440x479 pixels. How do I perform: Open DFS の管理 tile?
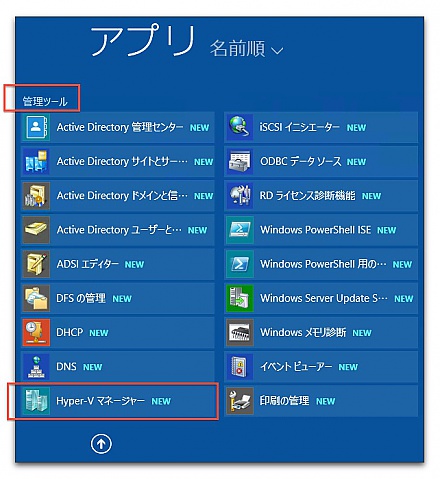pyautogui.click(x=118, y=298)
